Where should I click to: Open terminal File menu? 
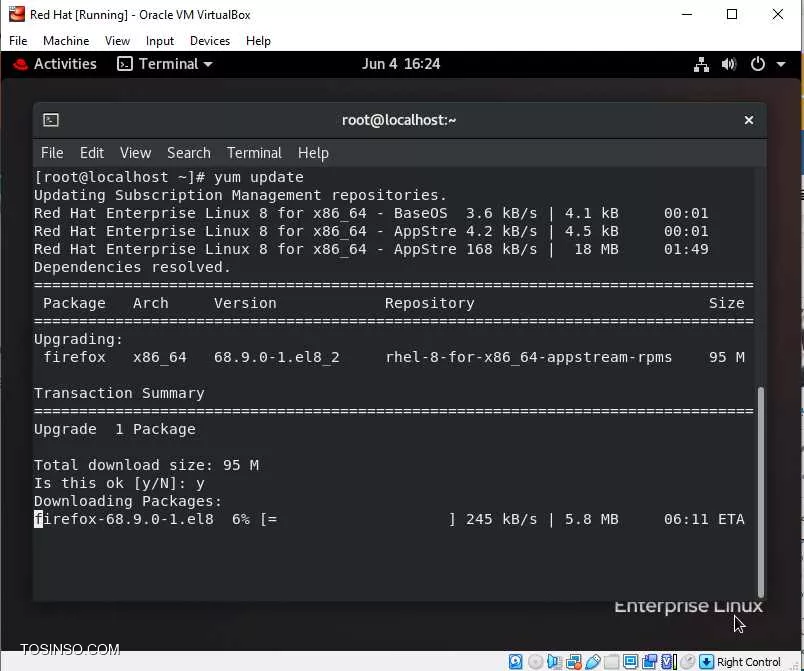tap(52, 153)
